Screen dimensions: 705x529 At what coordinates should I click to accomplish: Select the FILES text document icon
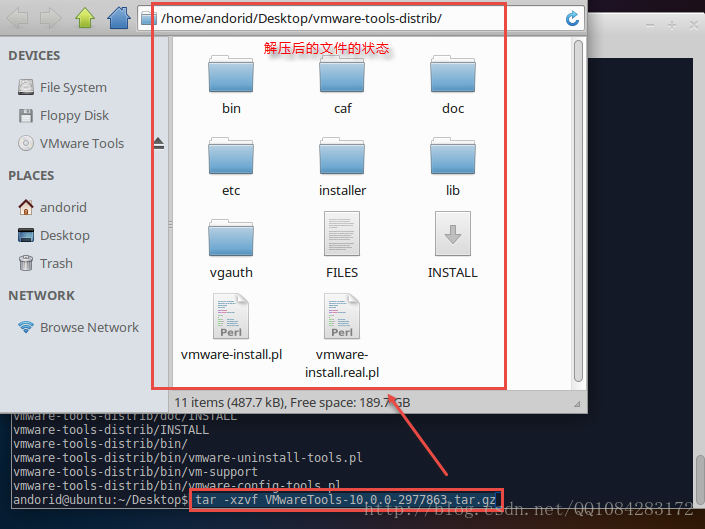coord(342,234)
